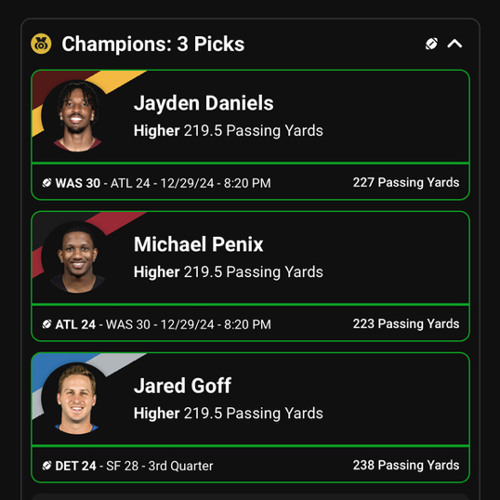This screenshot has height=500, width=500.
Task: Open ATL 24 - WAS 30 game details
Action: pos(163,324)
